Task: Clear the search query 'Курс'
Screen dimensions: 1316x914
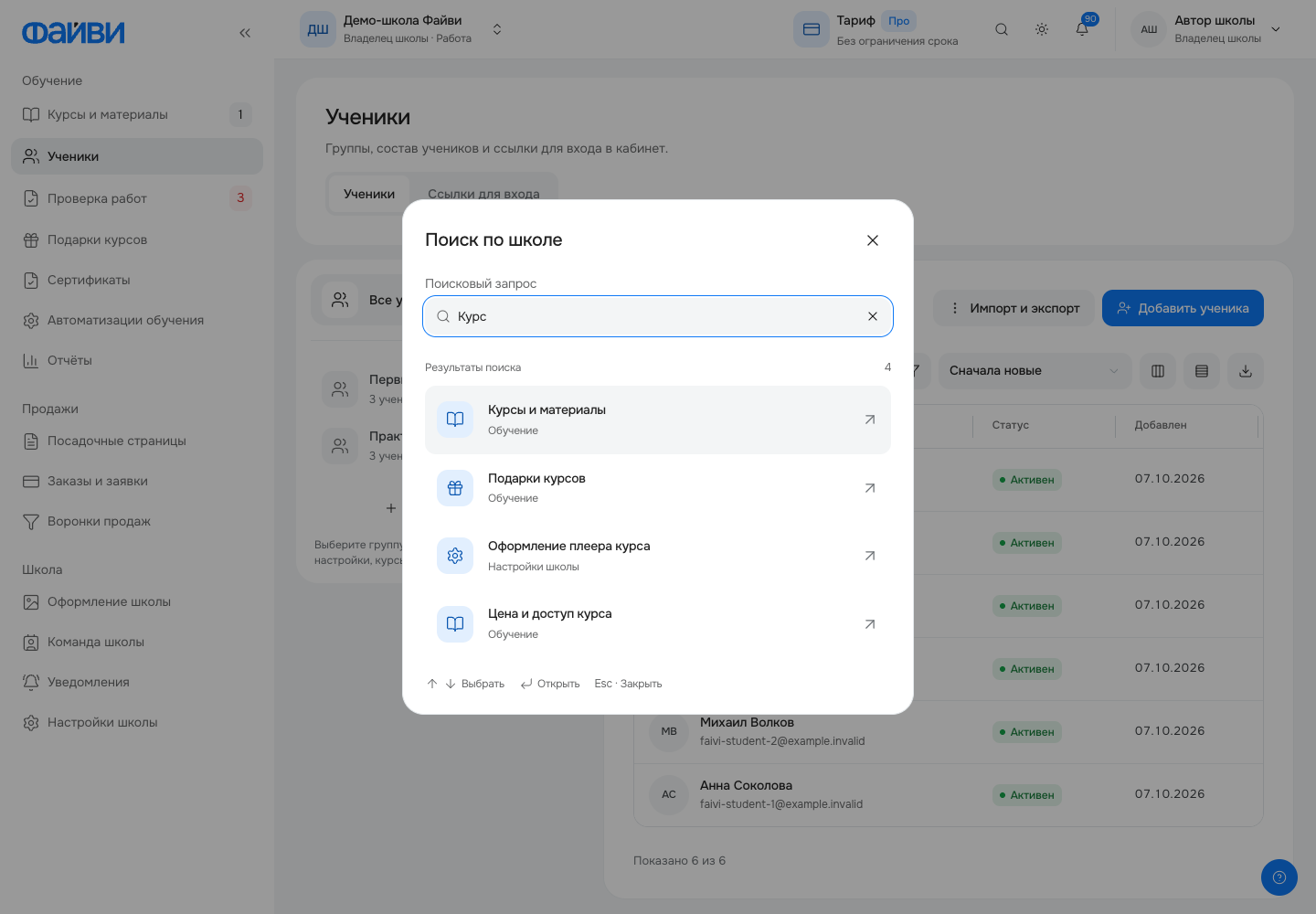Action: point(873,316)
